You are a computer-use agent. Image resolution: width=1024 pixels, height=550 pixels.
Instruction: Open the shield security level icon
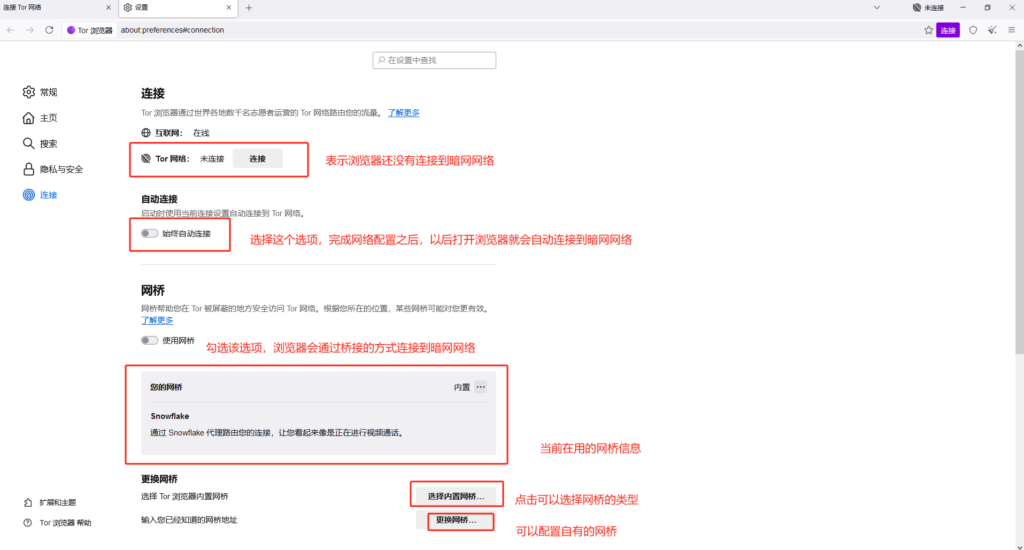coord(973,30)
